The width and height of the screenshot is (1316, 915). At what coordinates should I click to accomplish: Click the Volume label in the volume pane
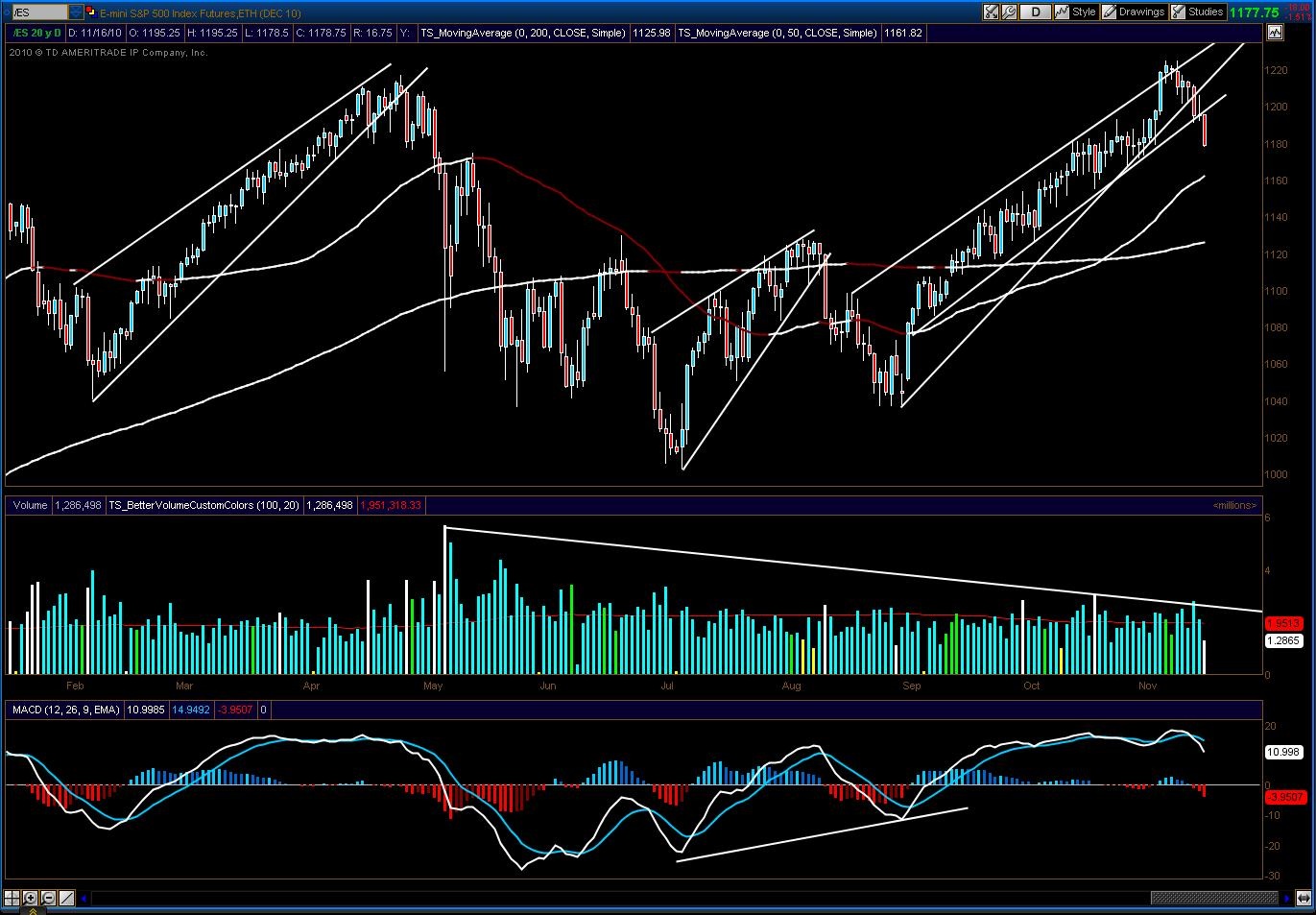(30, 505)
